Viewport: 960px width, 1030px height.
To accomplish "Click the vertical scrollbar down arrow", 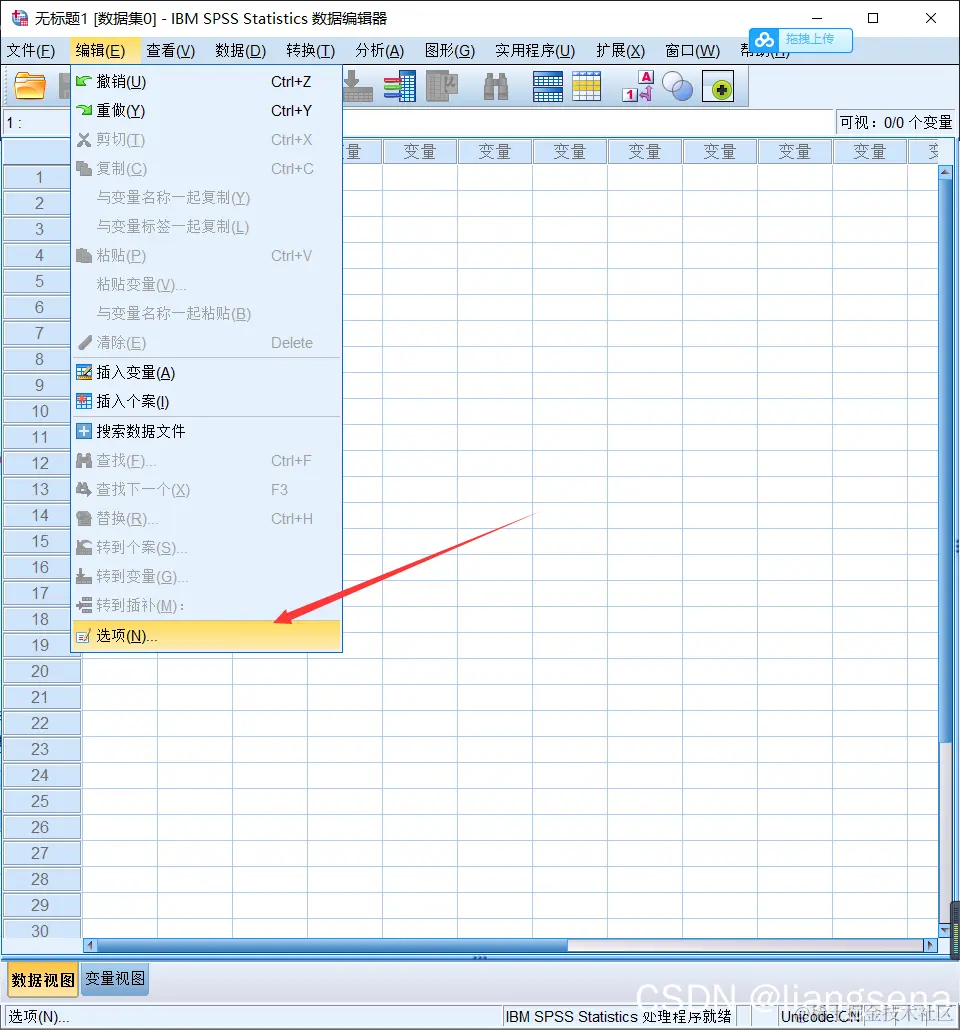I will click(x=945, y=930).
